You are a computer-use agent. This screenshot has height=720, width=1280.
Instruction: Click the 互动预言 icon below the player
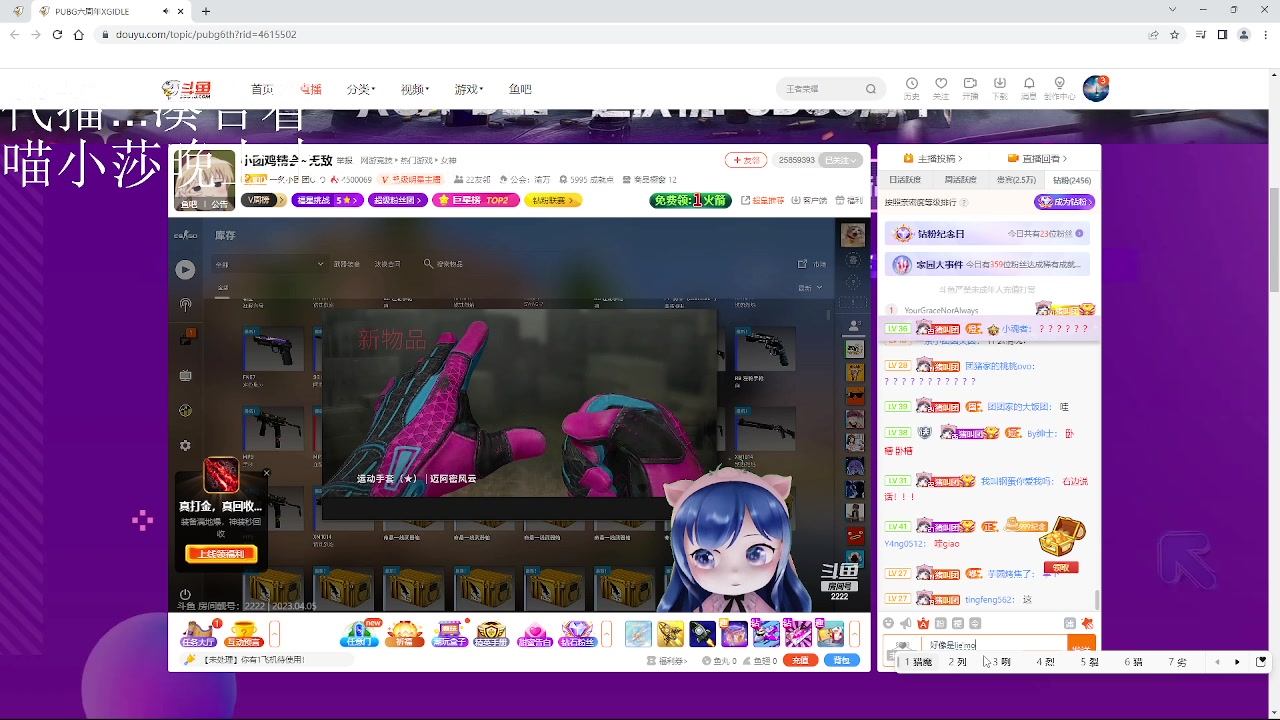[x=243, y=633]
